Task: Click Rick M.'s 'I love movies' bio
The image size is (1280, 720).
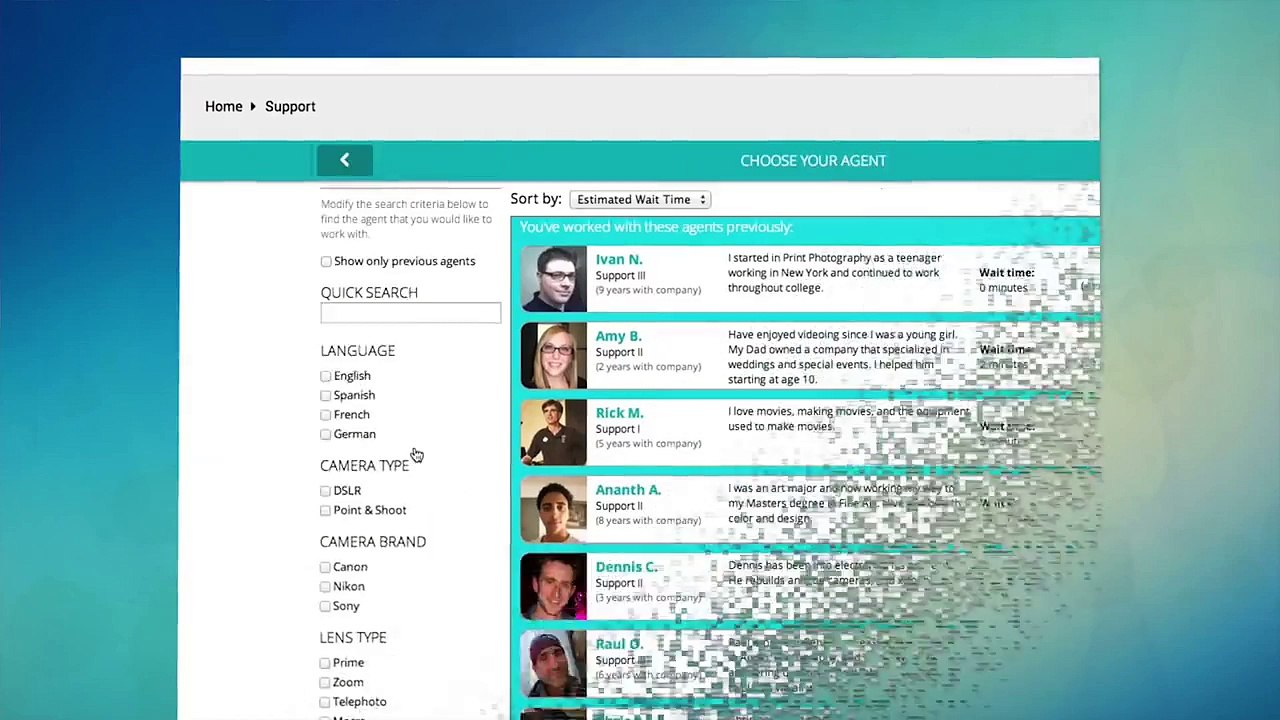Action: (x=848, y=419)
